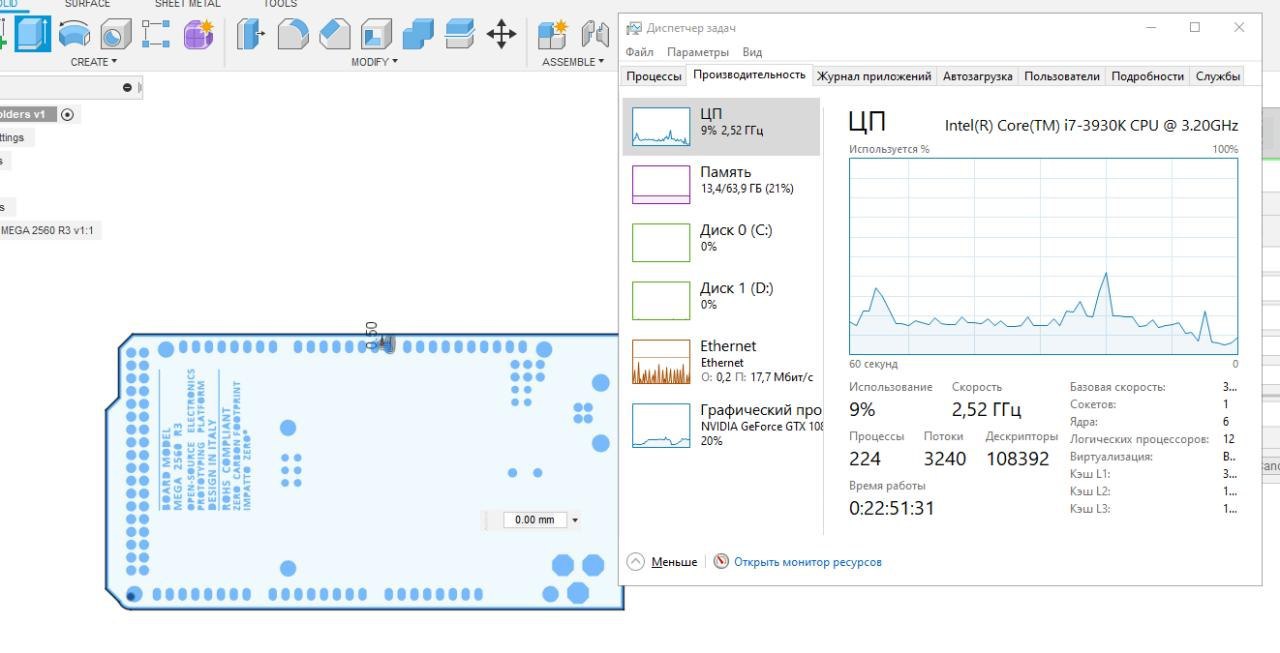Click the Меньше text button
The width and height of the screenshot is (1280, 653).
[674, 562]
